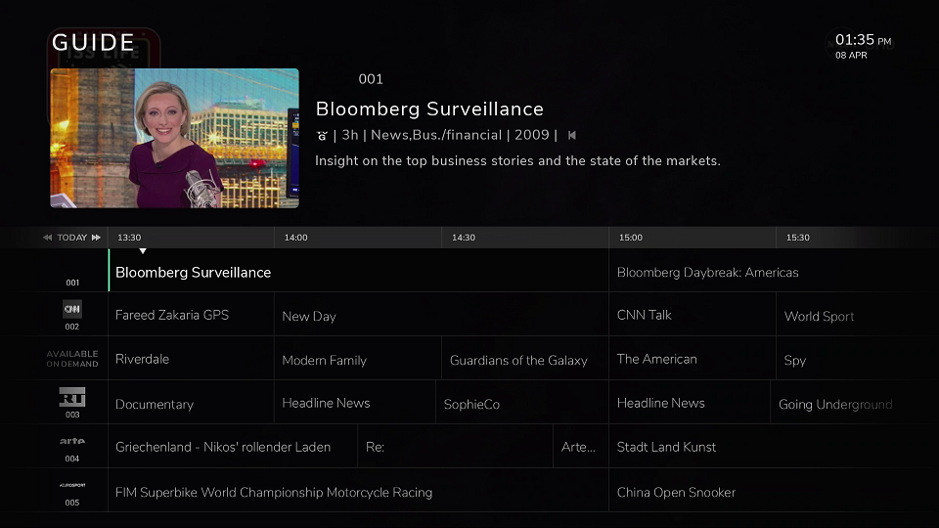Select Fareed Zakaria GPS program
The width and height of the screenshot is (939, 528).
172,315
